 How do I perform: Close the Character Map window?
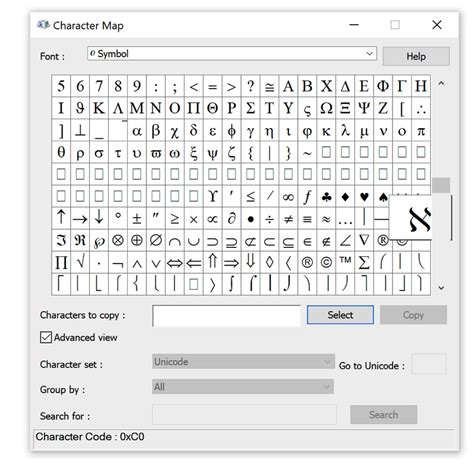pos(437,25)
